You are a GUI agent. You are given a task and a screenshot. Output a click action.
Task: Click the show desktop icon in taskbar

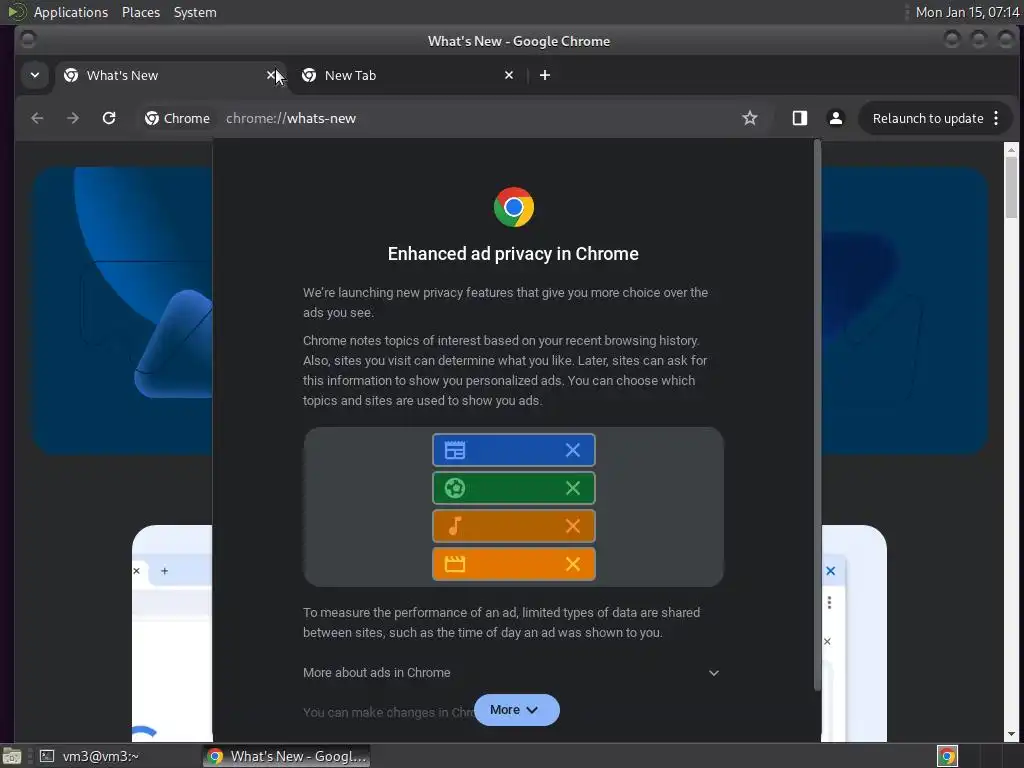tap(12, 756)
